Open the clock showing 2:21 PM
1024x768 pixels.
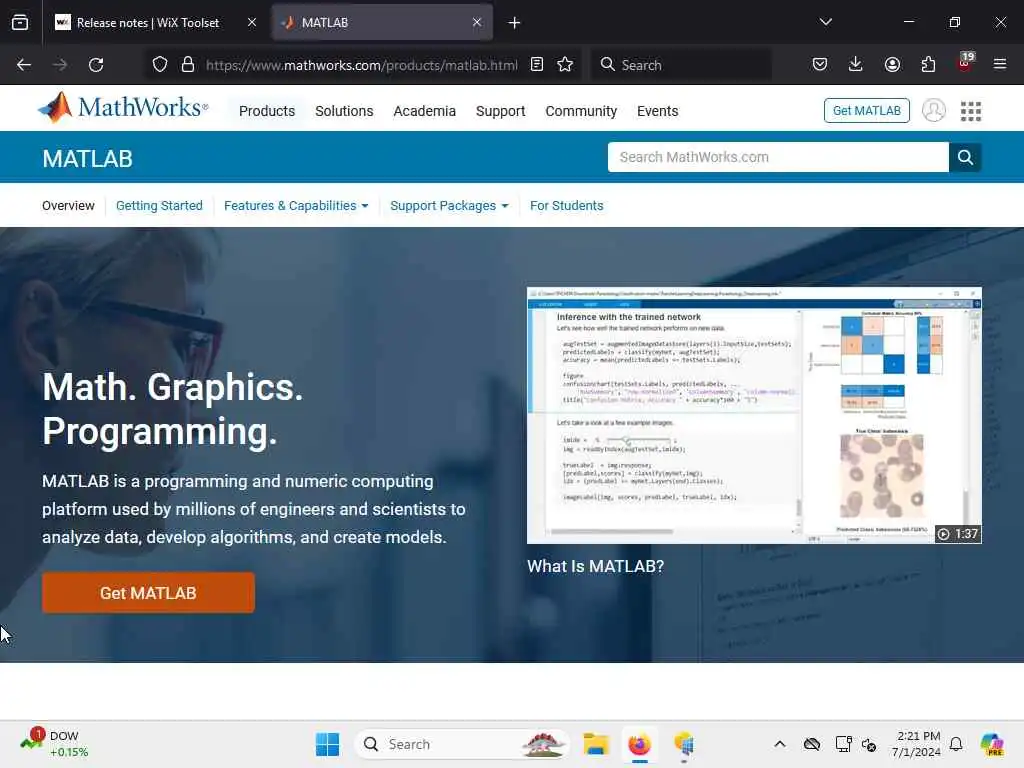pyautogui.click(x=917, y=744)
